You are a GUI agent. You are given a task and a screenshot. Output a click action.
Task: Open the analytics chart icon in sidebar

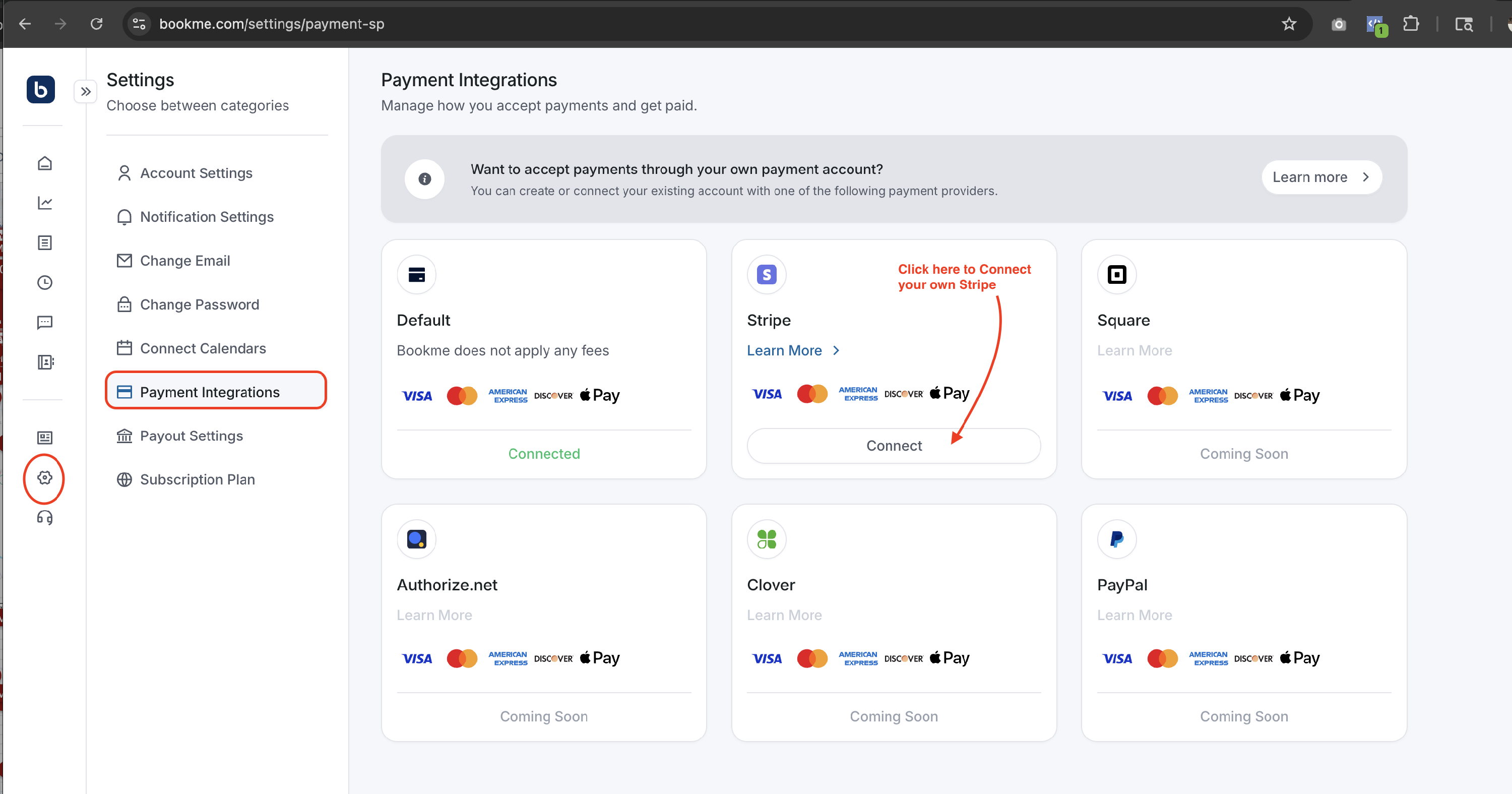(x=45, y=203)
